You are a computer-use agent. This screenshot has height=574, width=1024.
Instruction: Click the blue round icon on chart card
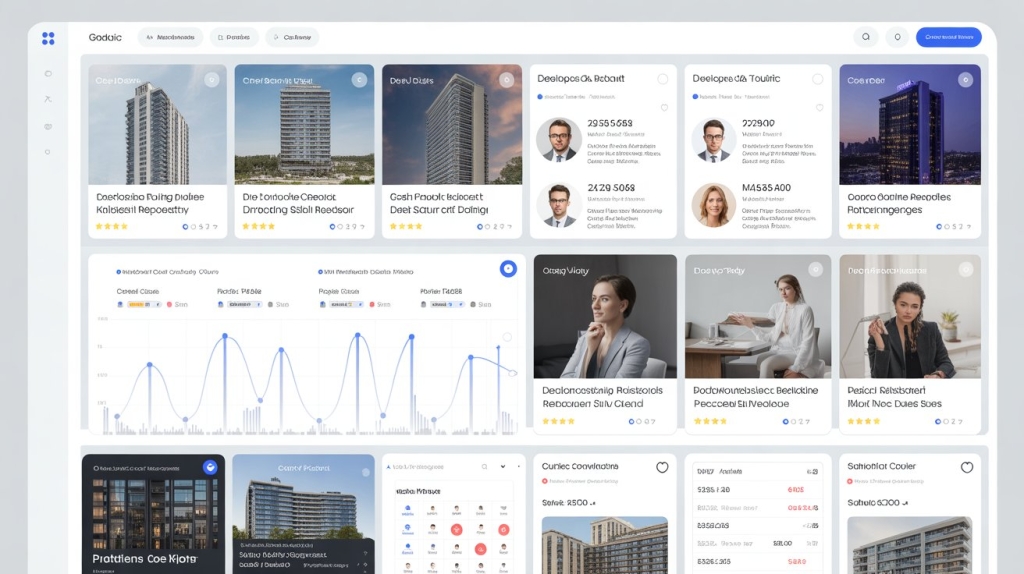[508, 268]
